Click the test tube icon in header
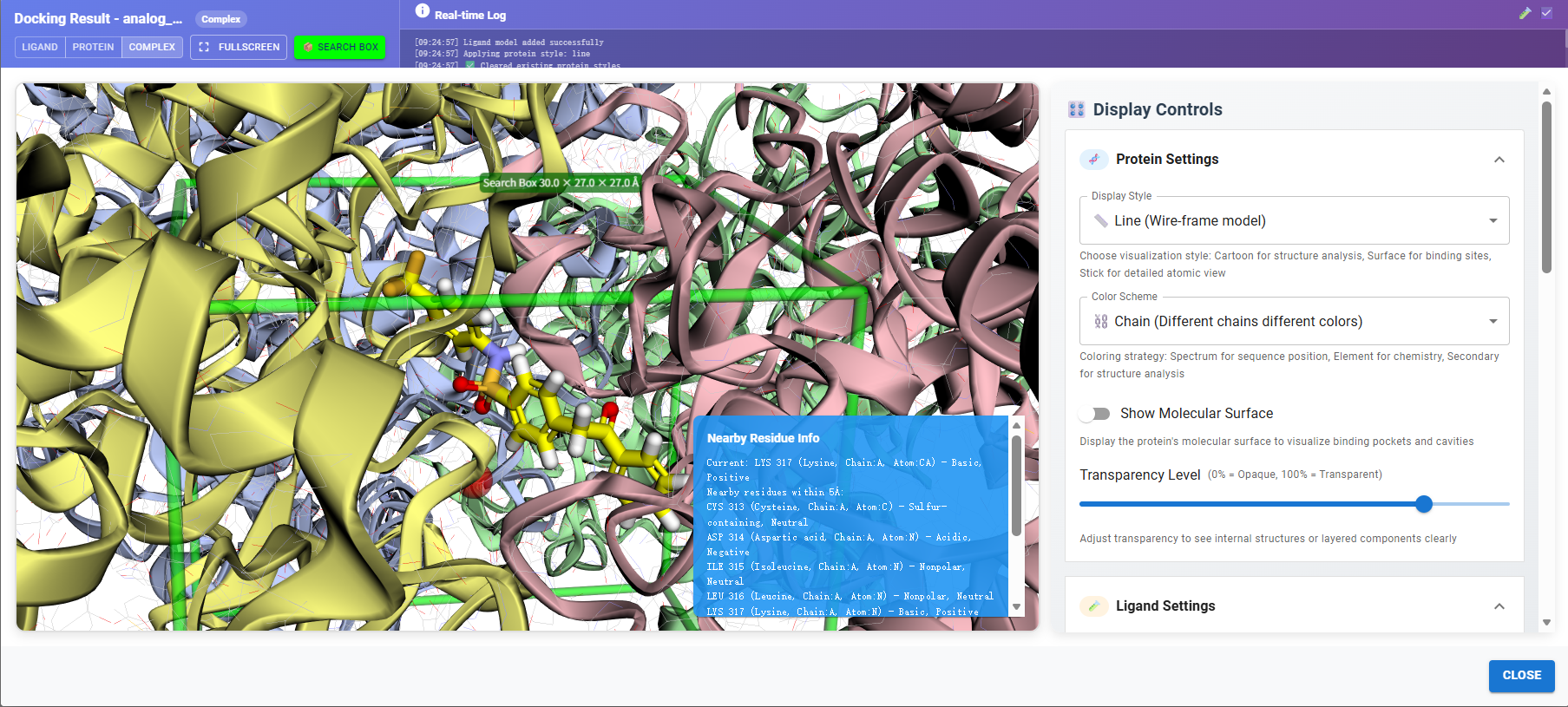Image resolution: width=1568 pixels, height=707 pixels. (x=1525, y=13)
